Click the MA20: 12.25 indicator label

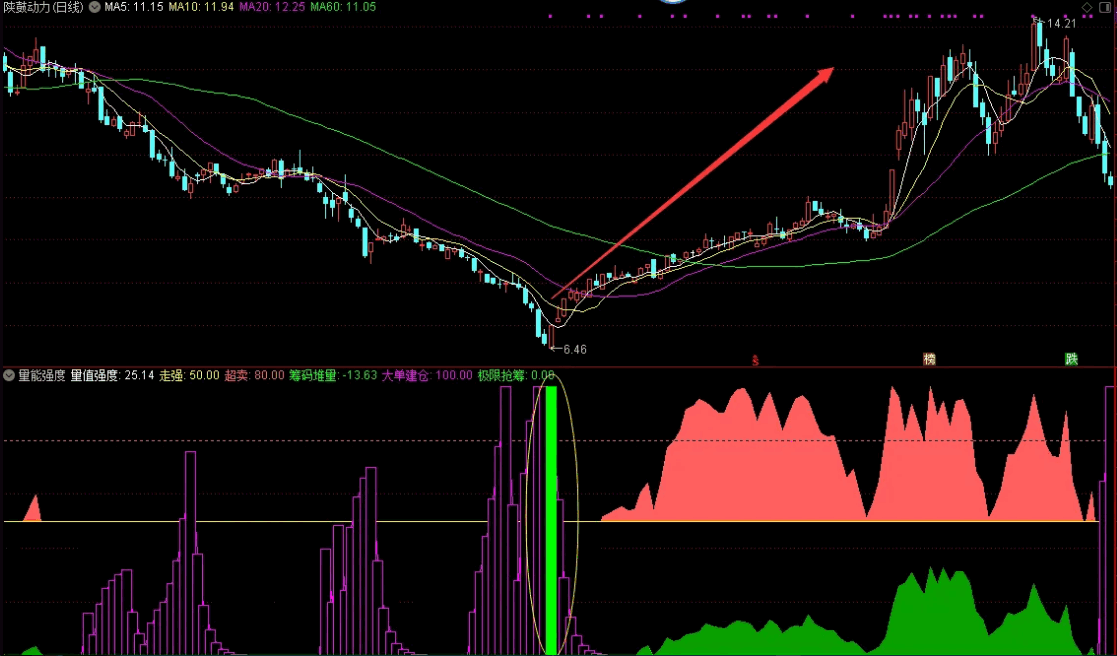272,7
